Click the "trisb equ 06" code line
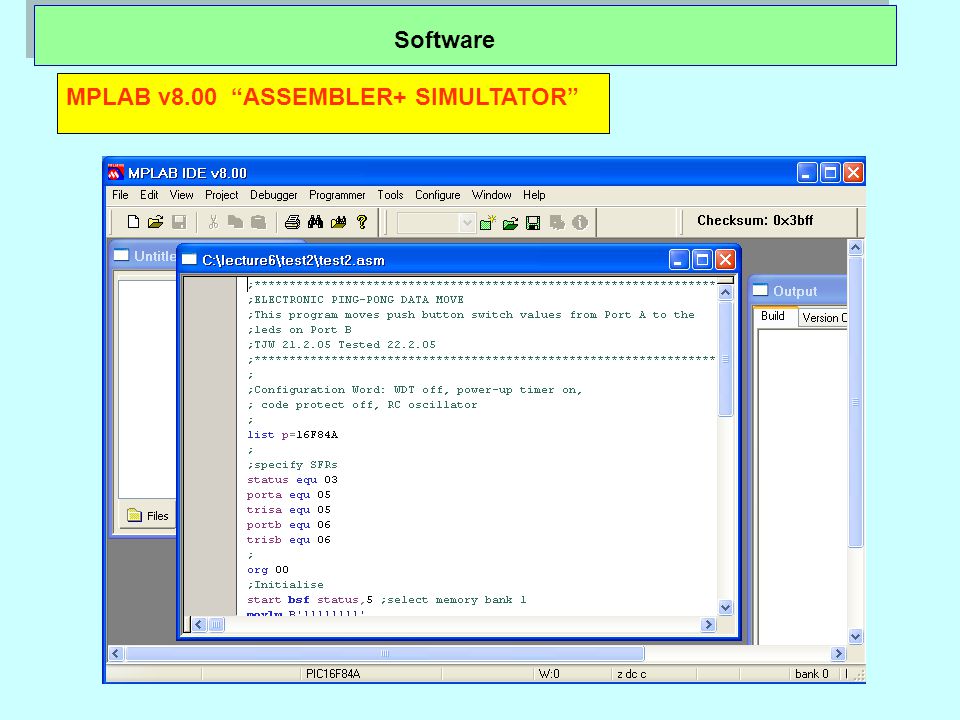Image resolution: width=960 pixels, height=720 pixels. click(x=289, y=540)
